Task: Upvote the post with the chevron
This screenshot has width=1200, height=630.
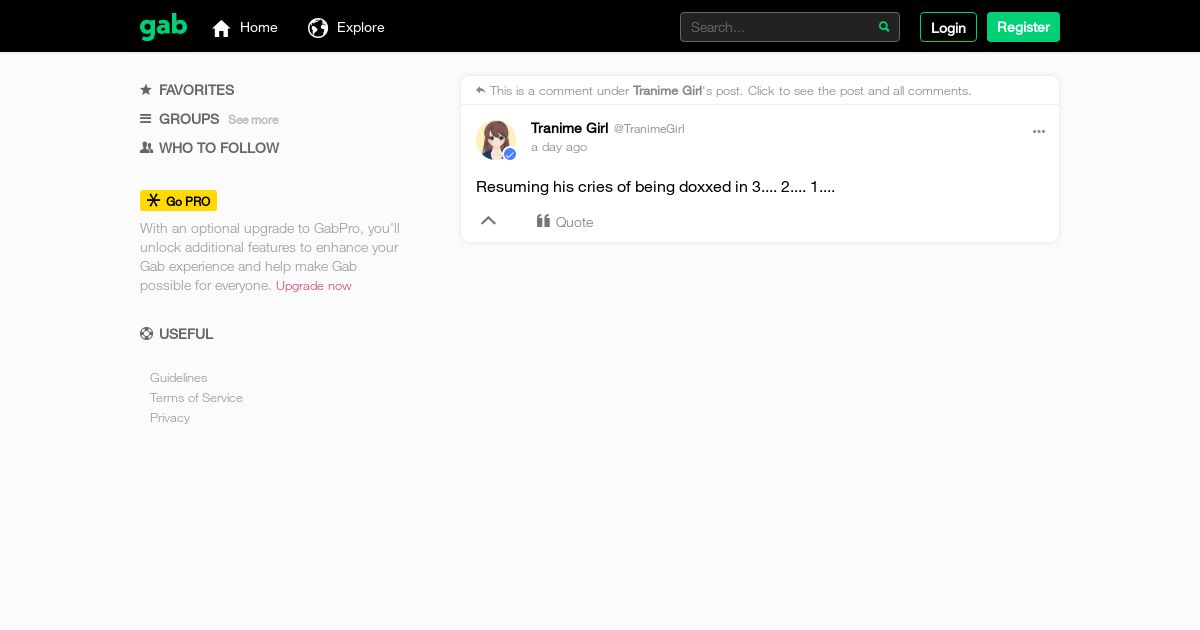Action: coord(488,221)
